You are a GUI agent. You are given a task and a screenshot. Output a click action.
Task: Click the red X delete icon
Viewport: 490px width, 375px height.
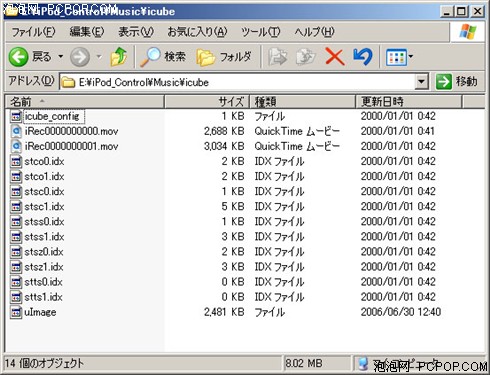335,57
